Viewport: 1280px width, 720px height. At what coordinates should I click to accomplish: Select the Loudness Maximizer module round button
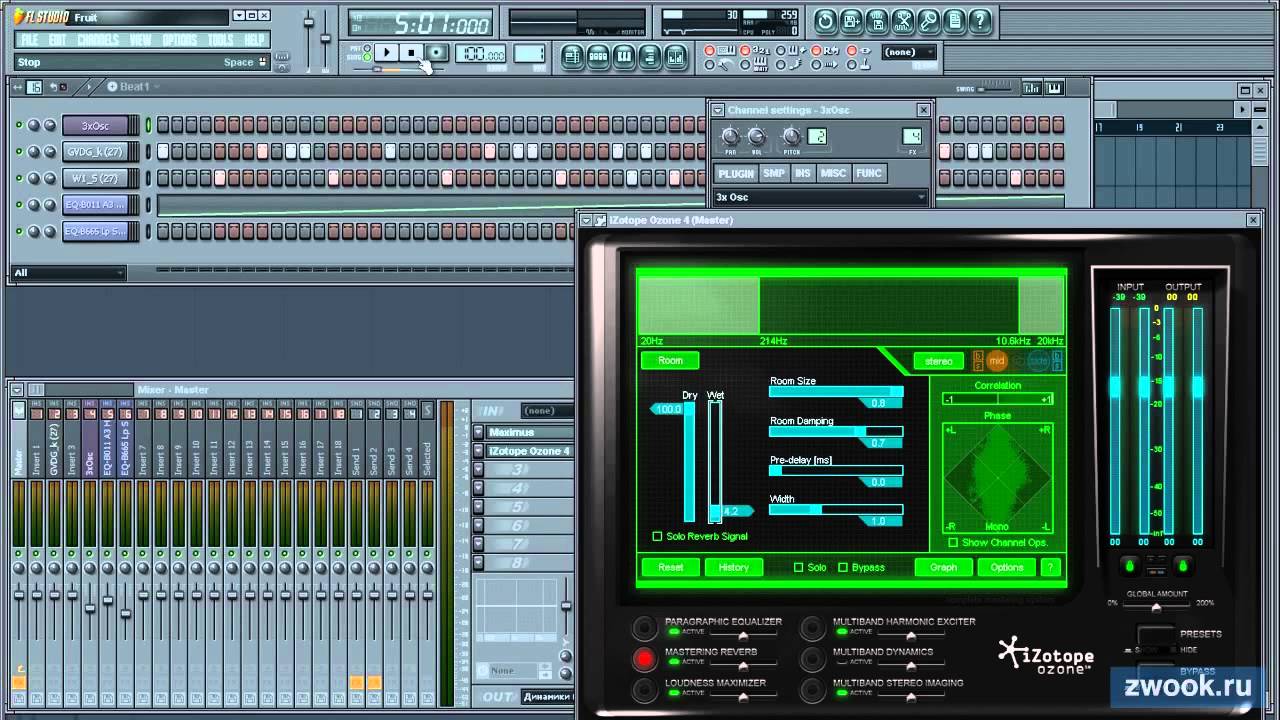tap(644, 689)
